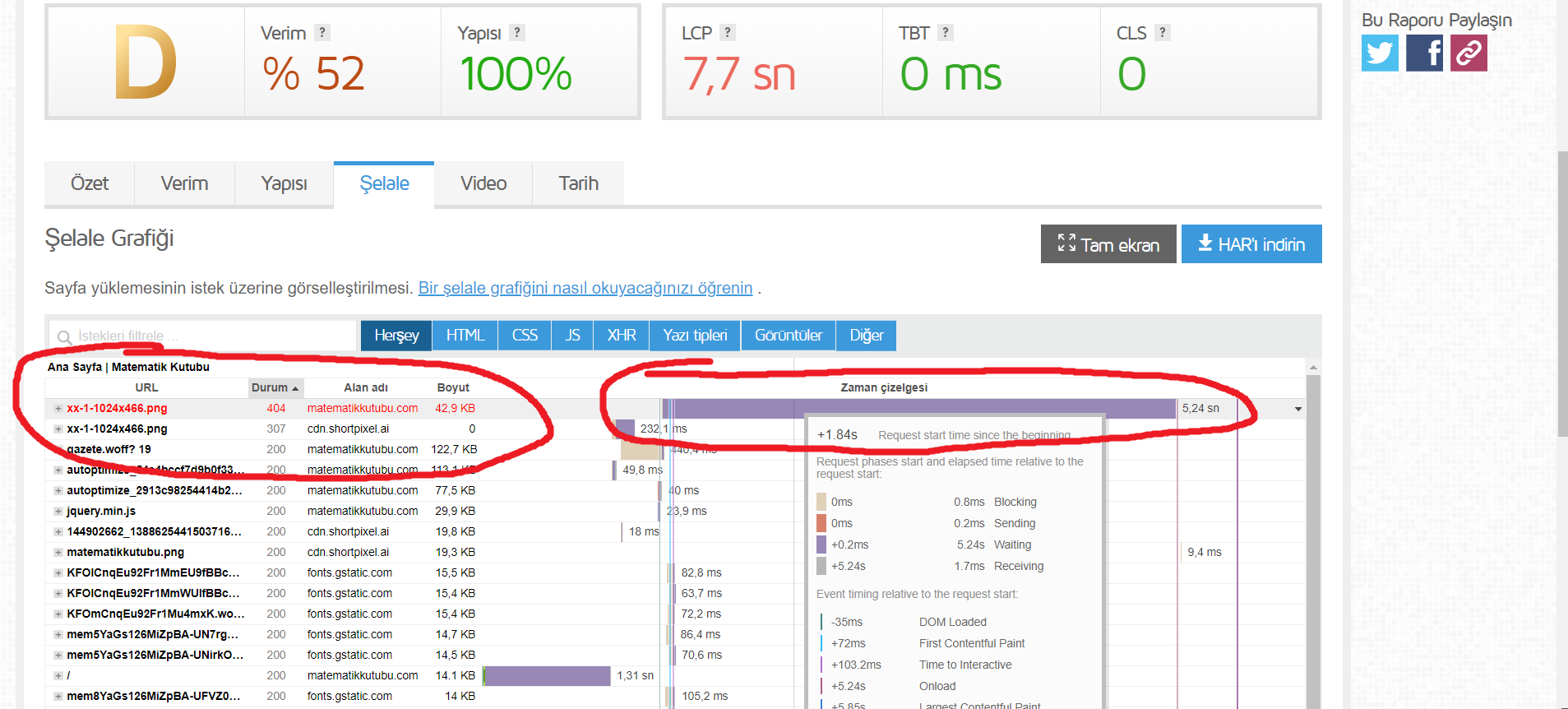
Task: Select the "404" status cell
Action: [276, 409]
